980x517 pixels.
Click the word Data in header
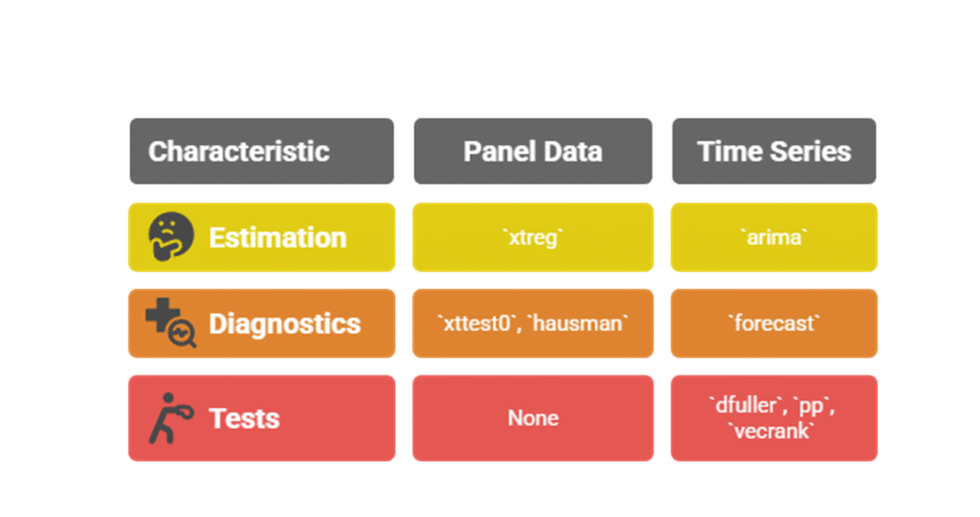coord(568,151)
